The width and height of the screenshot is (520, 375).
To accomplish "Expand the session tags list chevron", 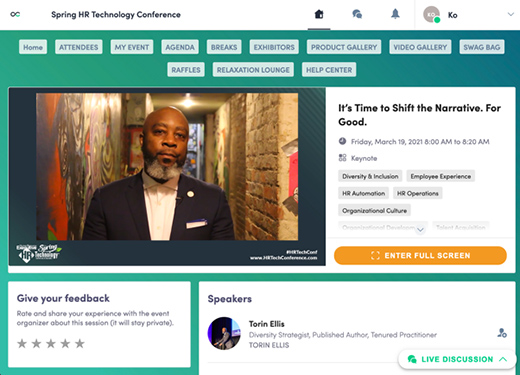I will (420, 230).
